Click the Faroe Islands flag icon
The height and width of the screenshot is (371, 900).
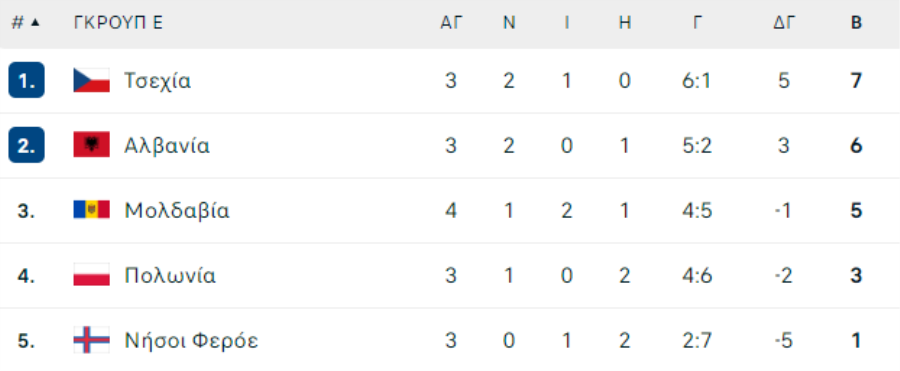[91, 340]
